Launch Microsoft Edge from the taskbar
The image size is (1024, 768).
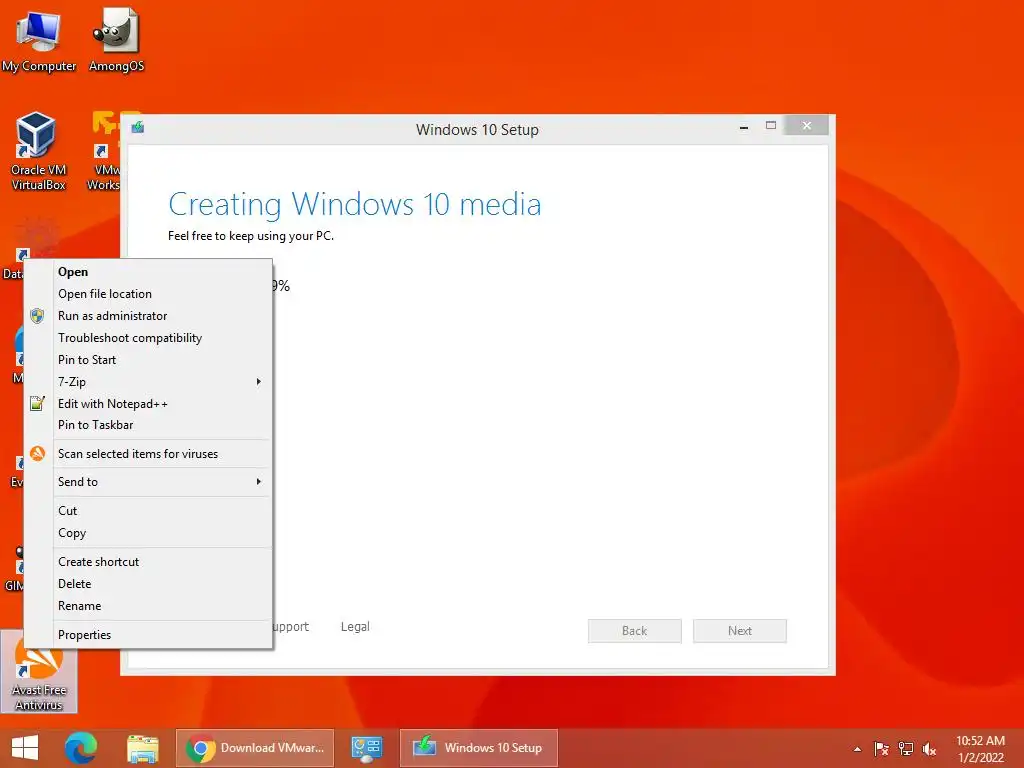[x=81, y=748]
